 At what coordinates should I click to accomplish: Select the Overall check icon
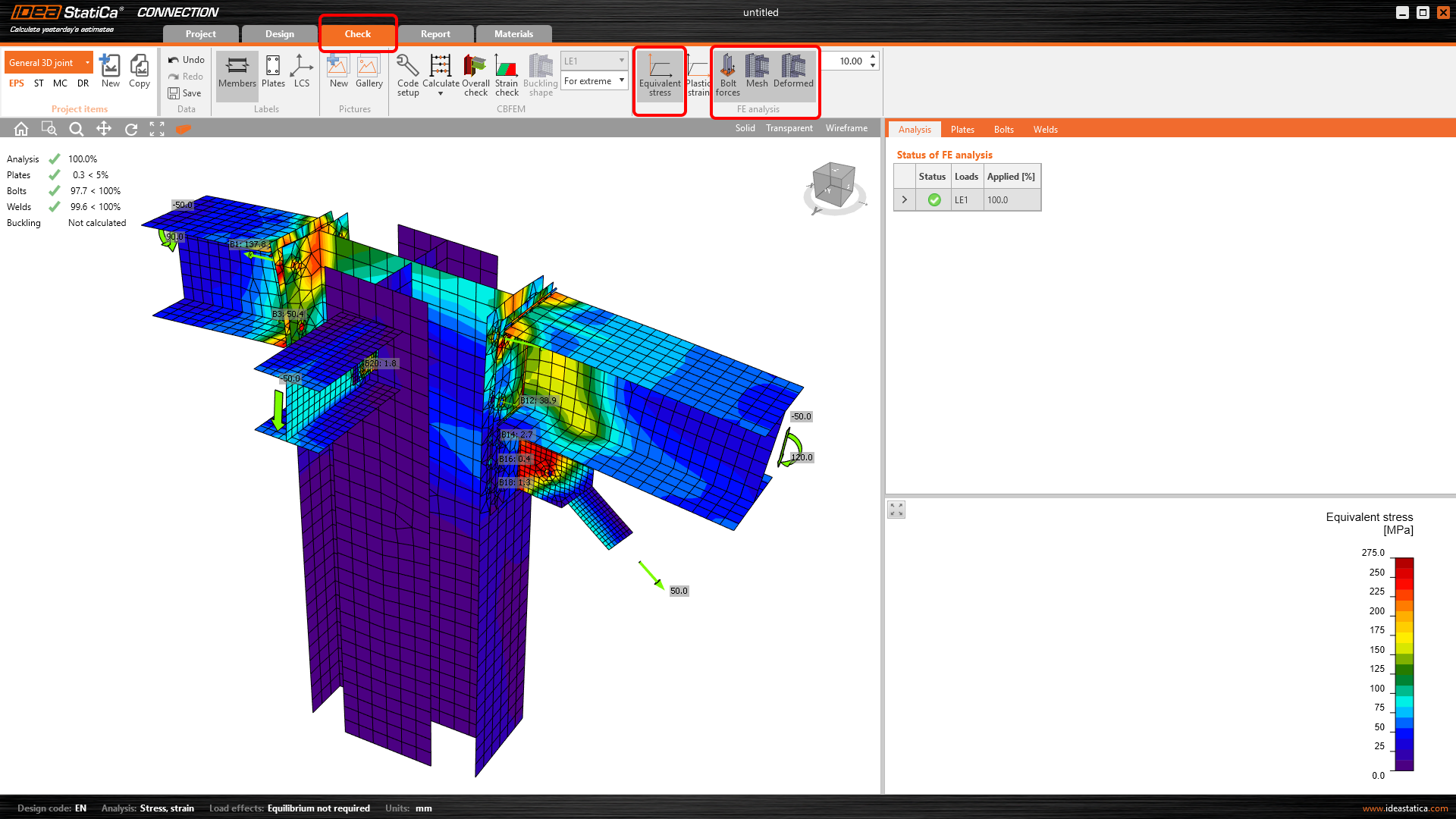coord(475,67)
